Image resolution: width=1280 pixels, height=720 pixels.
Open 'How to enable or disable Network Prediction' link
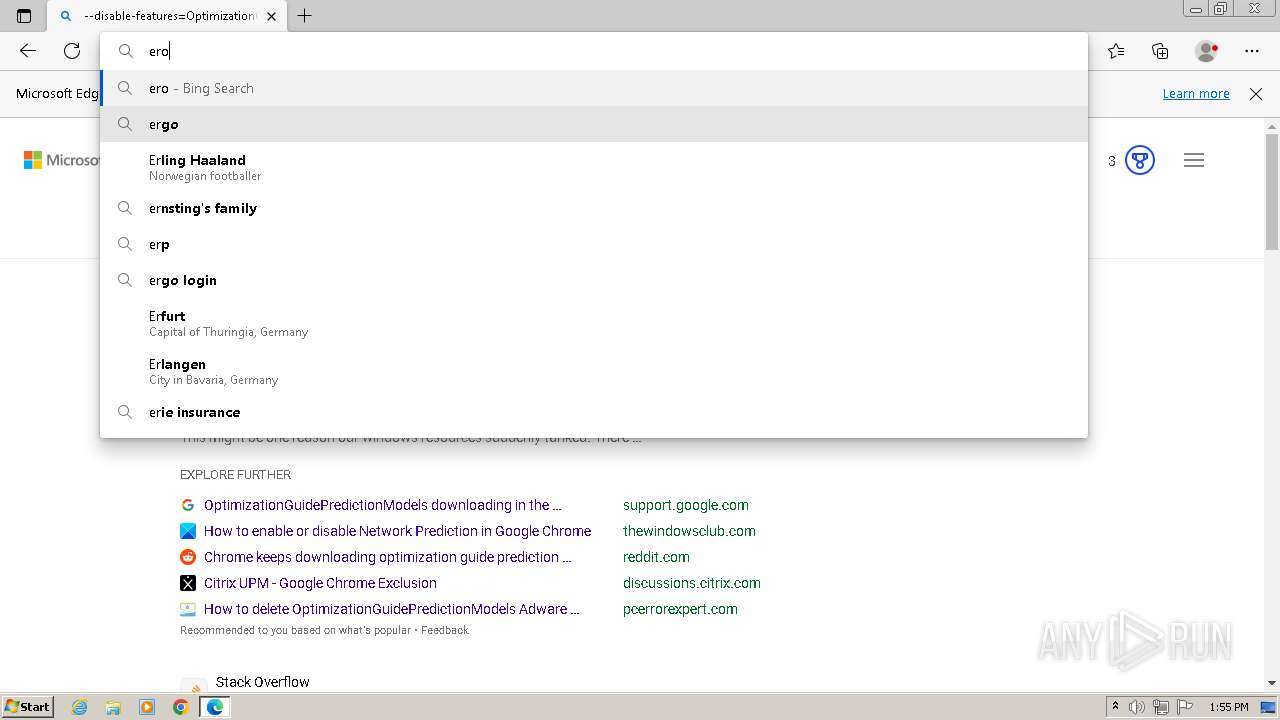click(397, 531)
